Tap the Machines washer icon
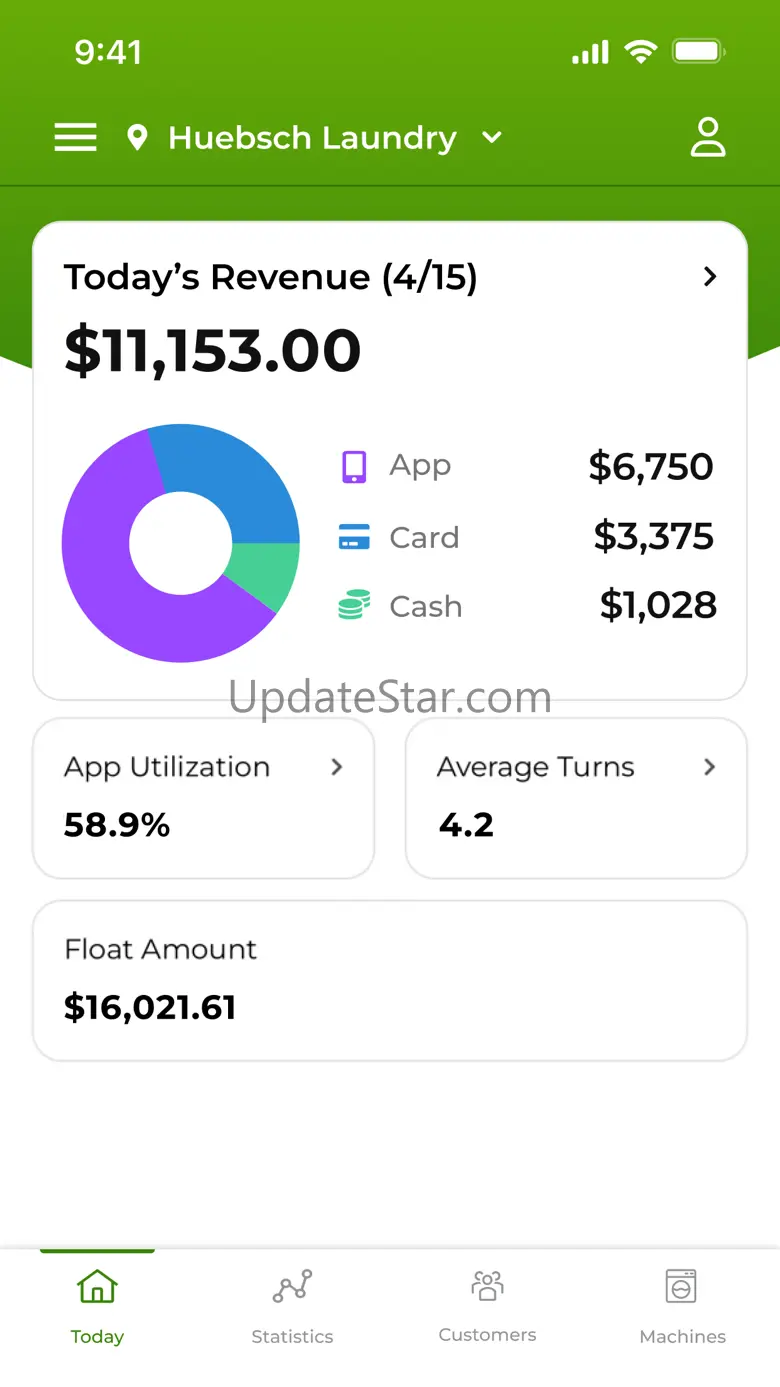This screenshot has height=1387, width=780. (681, 1286)
